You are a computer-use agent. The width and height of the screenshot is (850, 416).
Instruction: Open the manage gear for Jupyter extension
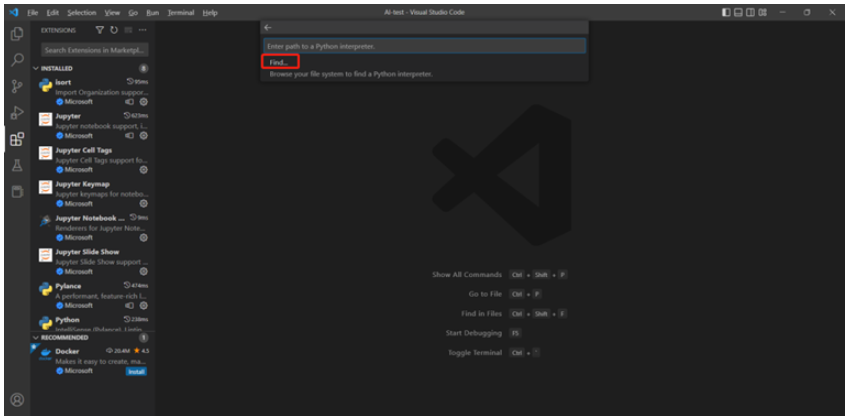(144, 136)
